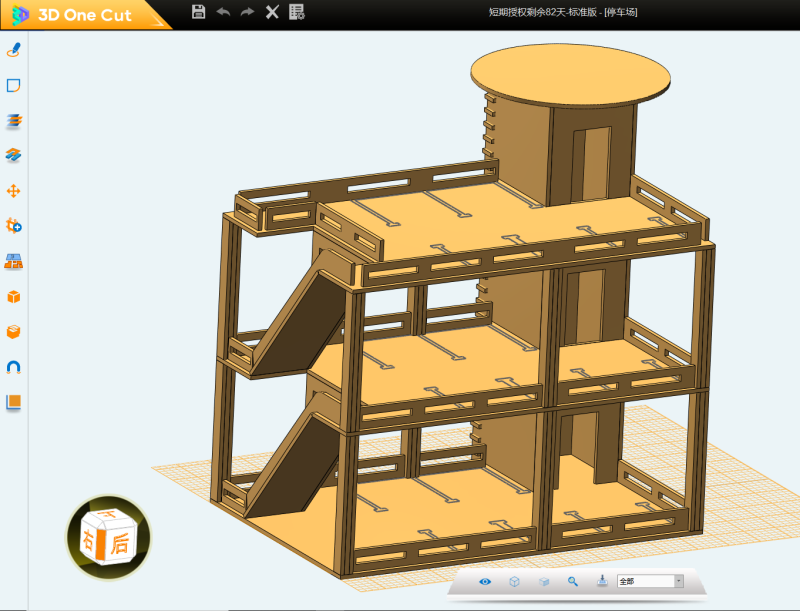Click the 右 face on view cube
800x611 pixels.
click(x=90, y=540)
